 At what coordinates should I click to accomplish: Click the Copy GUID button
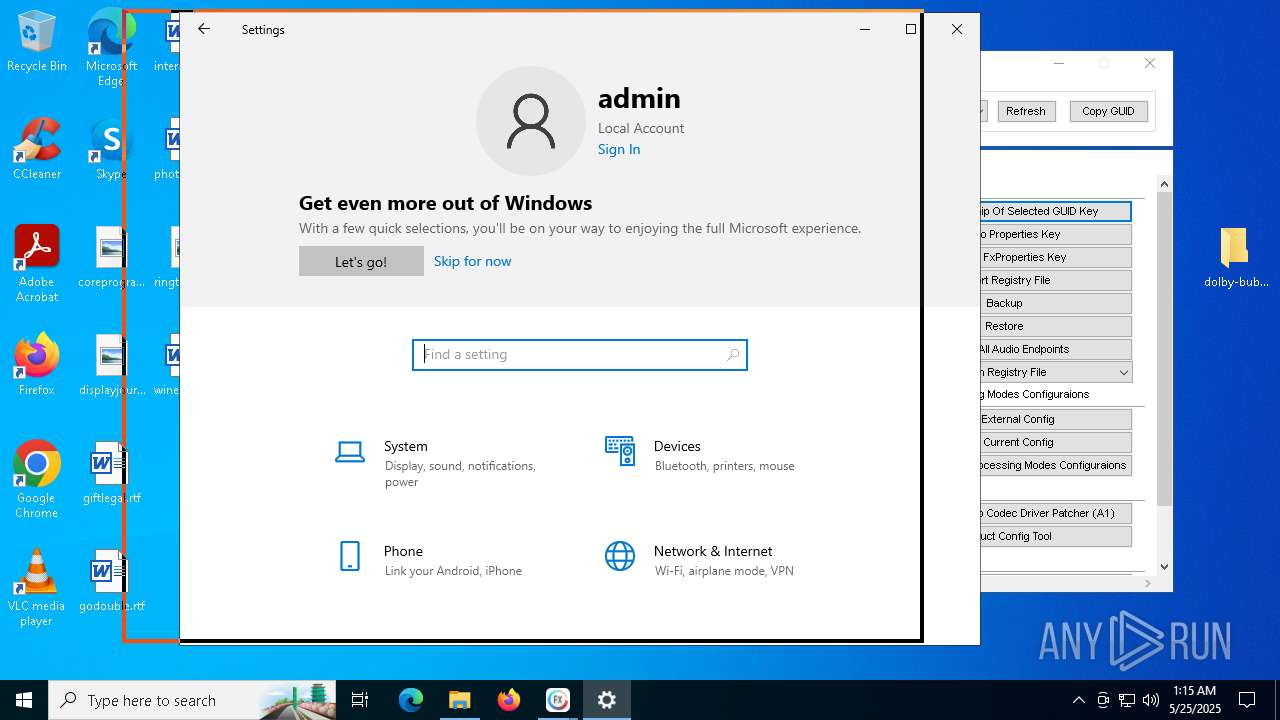[1108, 111]
